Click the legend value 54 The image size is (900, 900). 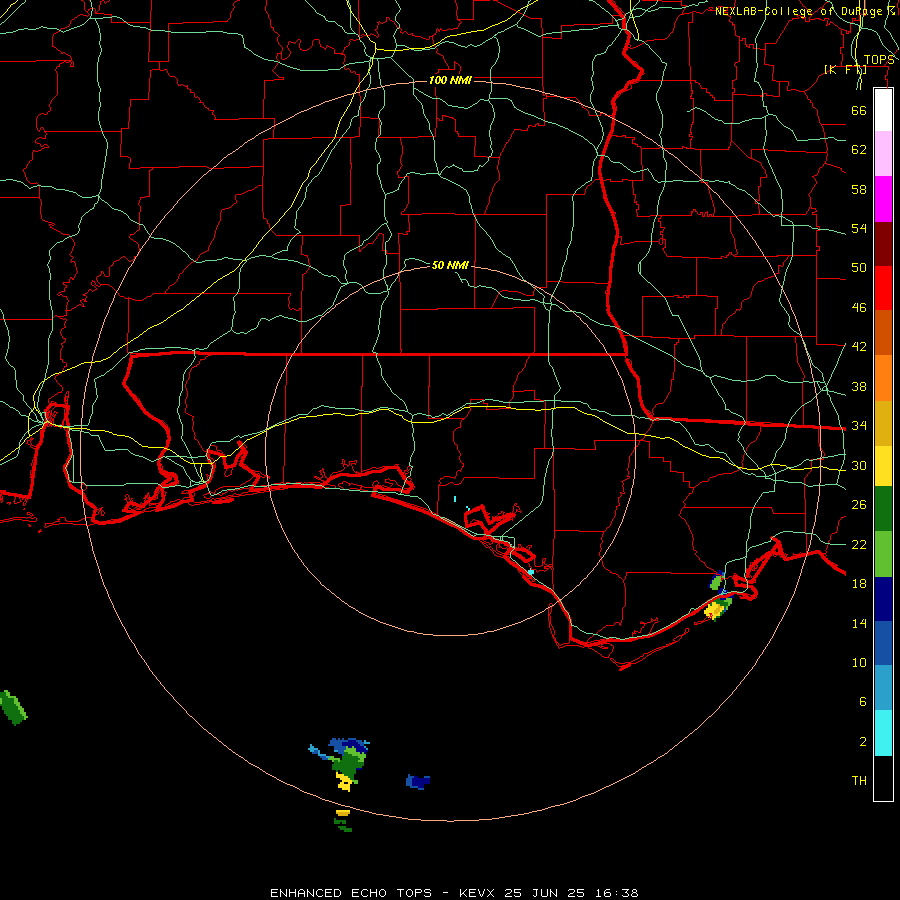(x=859, y=228)
